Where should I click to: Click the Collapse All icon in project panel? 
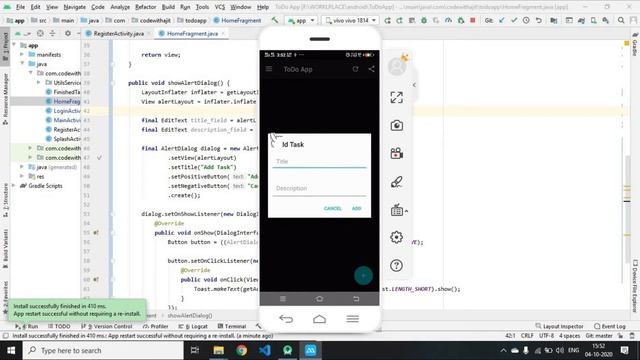[52, 33]
